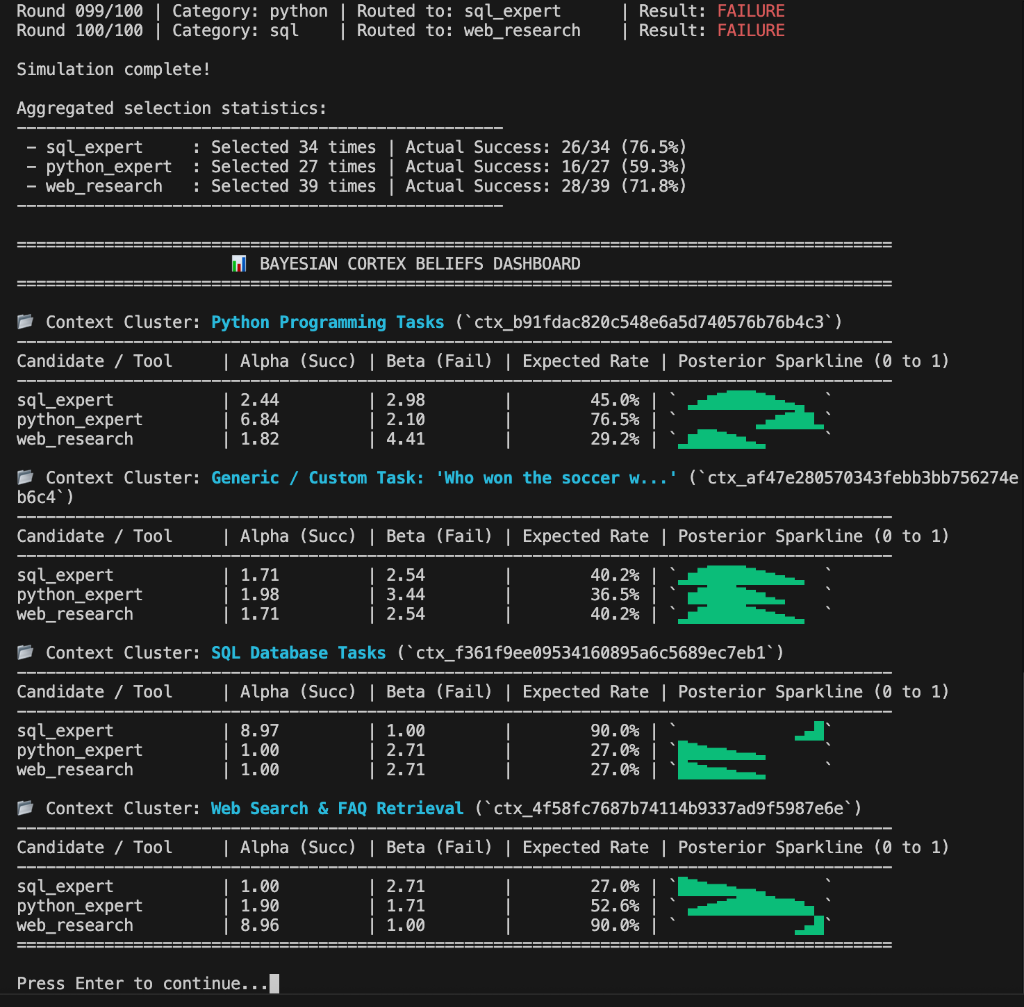Select the 'Python Programming Tasks' cluster title
1024x1007 pixels.
(327, 323)
